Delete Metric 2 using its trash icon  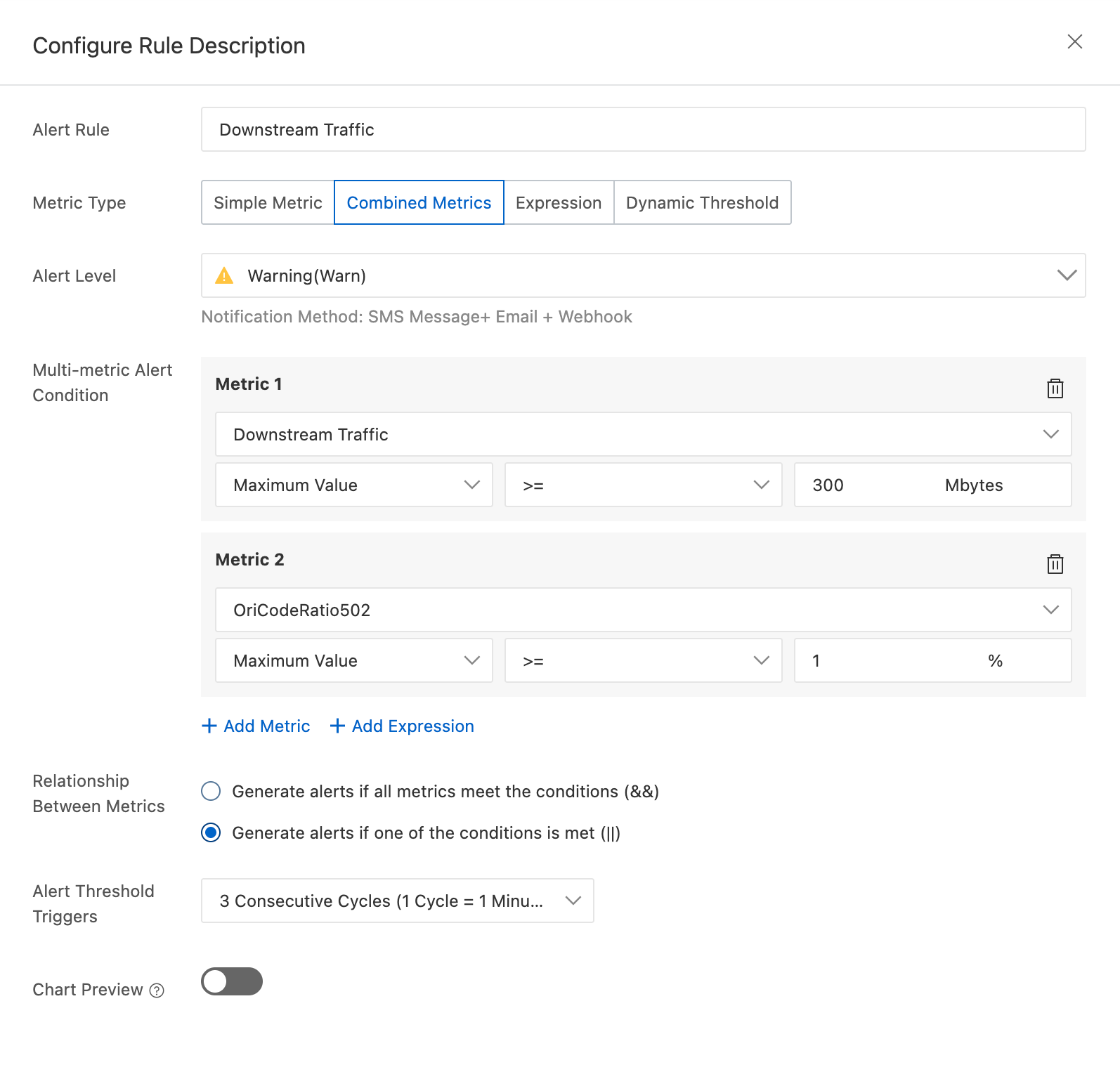coord(1055,563)
